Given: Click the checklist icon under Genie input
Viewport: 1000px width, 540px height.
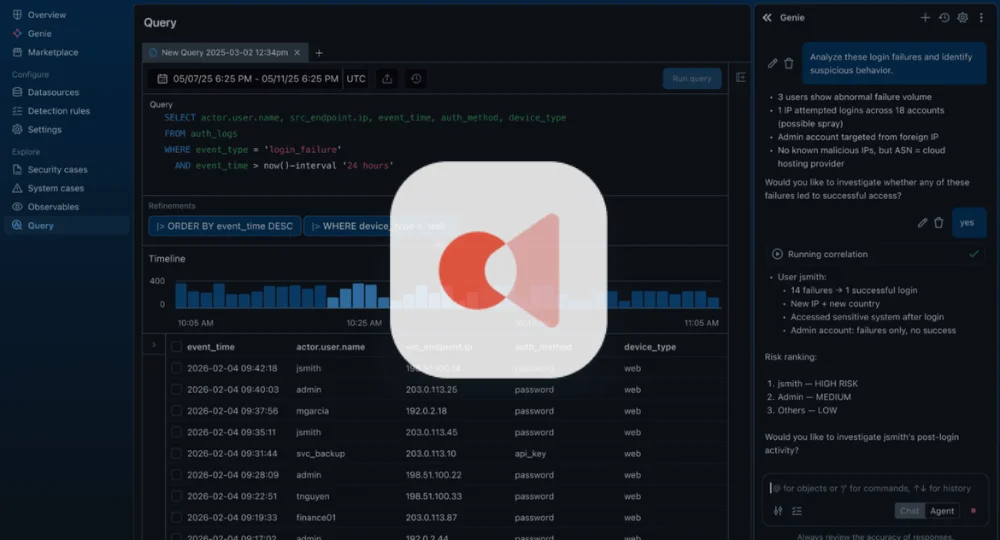Looking at the screenshot, I should click(x=797, y=511).
